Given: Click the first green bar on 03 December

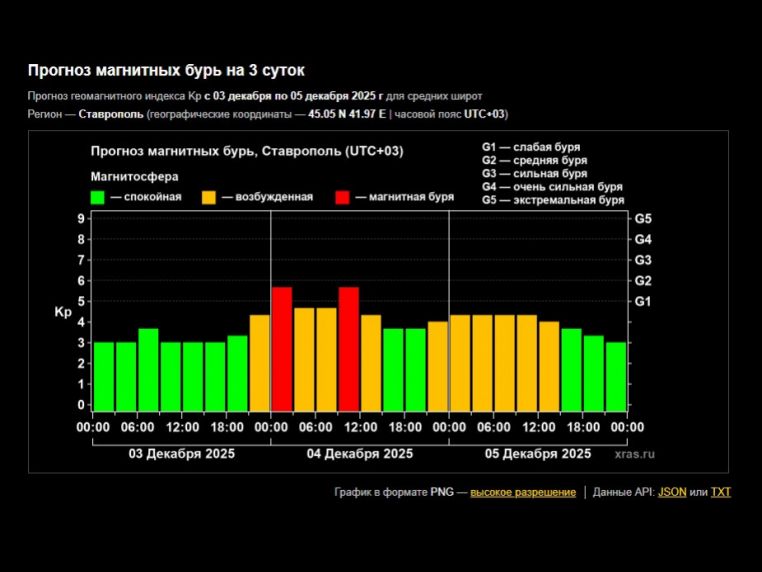Looking at the screenshot, I should point(103,375).
